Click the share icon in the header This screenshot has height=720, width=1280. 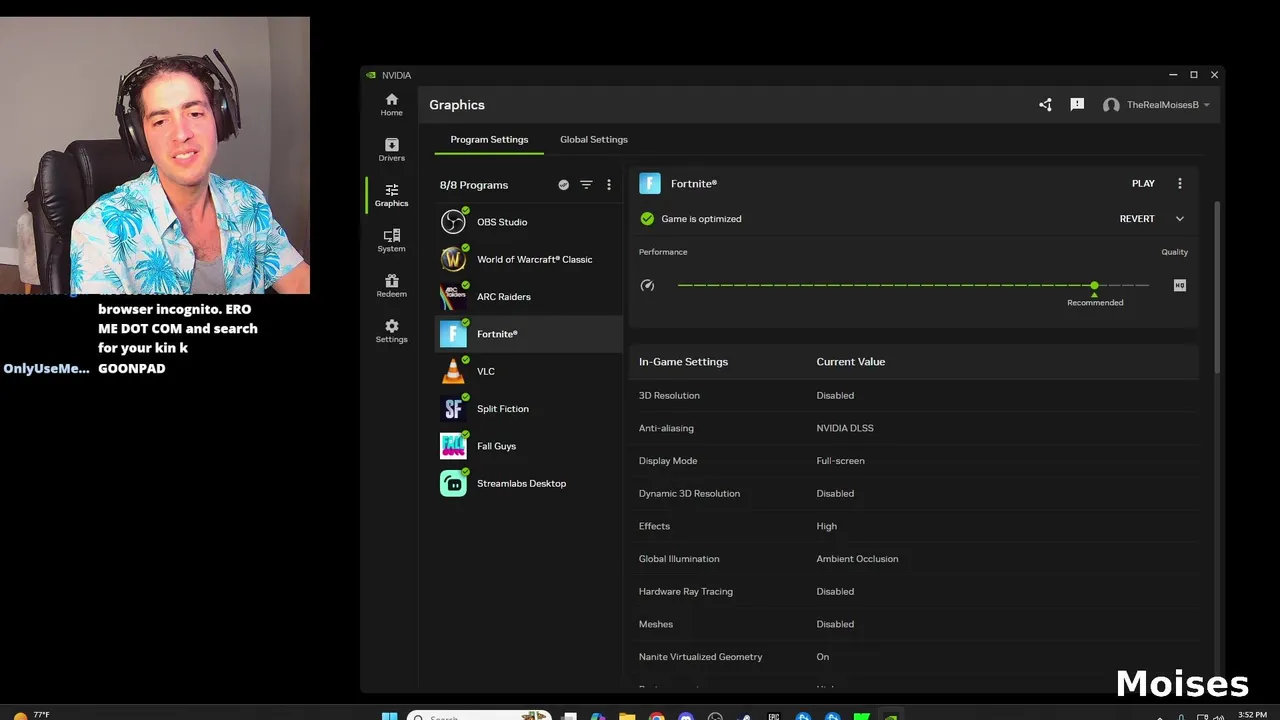tap(1045, 105)
